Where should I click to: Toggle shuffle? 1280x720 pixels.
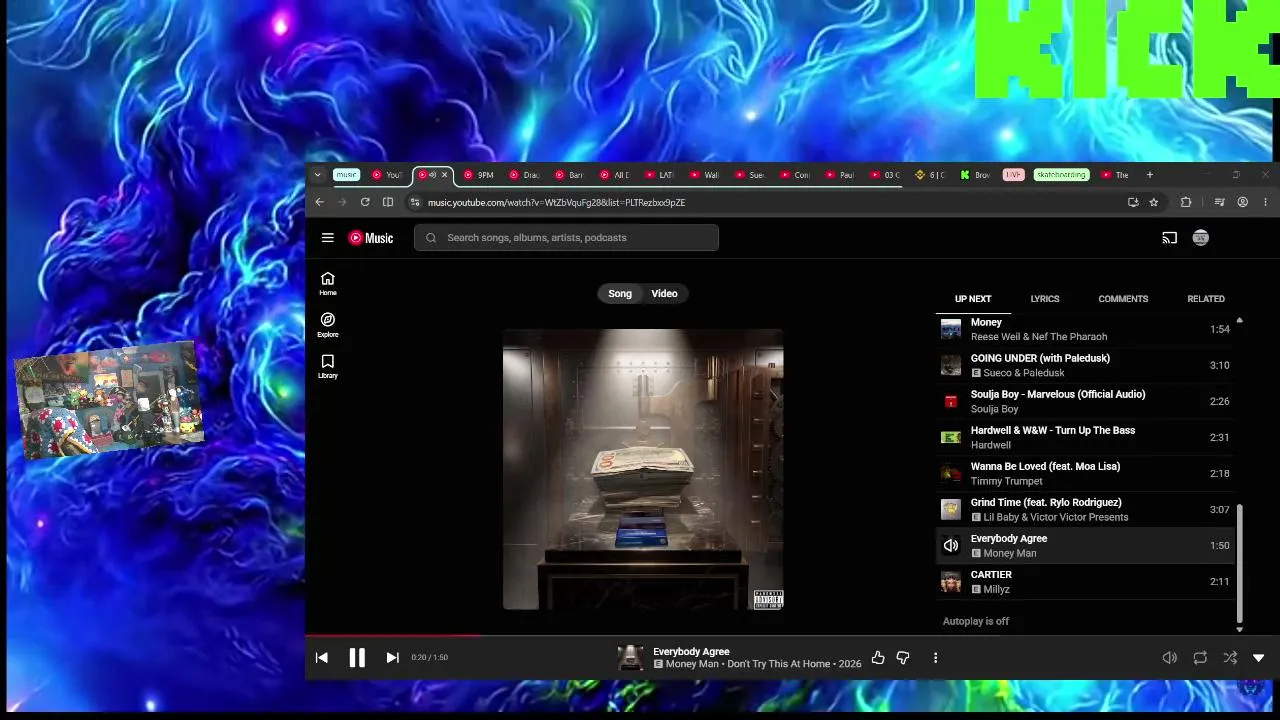1230,657
